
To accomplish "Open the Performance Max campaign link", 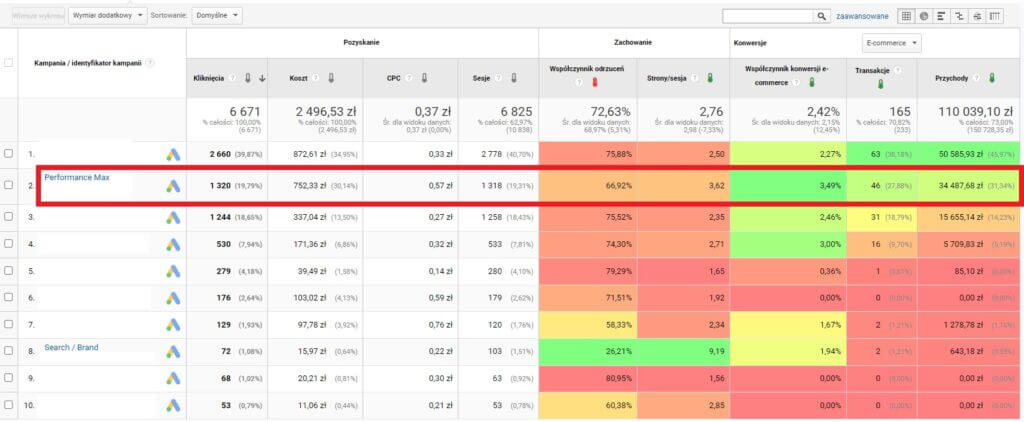I will point(76,177).
